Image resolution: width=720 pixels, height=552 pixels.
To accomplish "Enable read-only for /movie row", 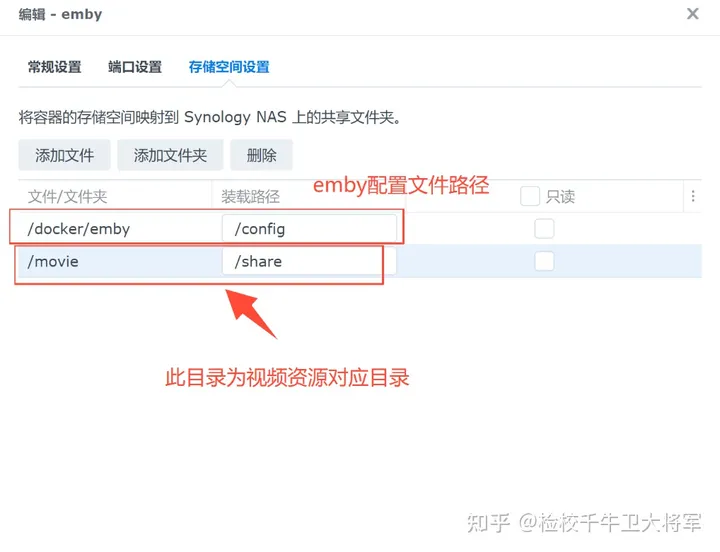I will tap(544, 261).
